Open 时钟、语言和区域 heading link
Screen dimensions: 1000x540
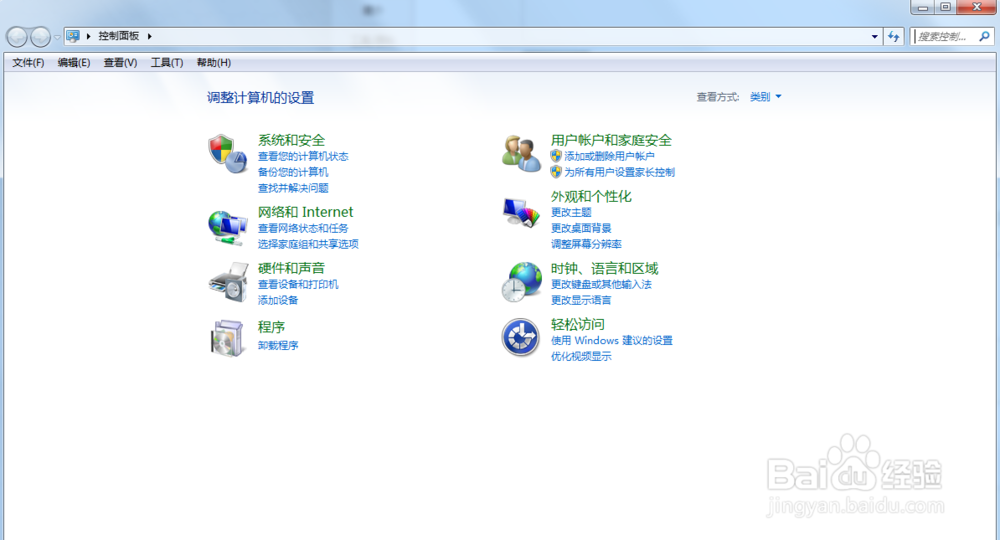coord(605,268)
